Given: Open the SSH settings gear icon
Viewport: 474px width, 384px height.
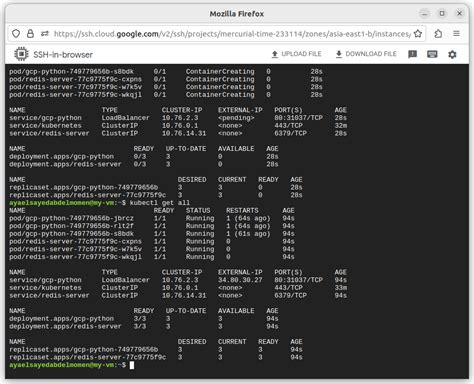Looking at the screenshot, I should 452,54.
